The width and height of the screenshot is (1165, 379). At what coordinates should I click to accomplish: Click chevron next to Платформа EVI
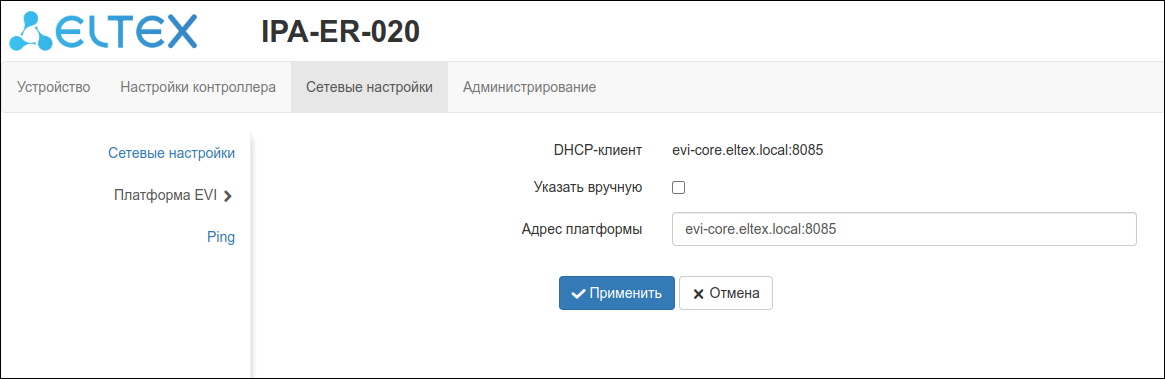pyautogui.click(x=227, y=196)
